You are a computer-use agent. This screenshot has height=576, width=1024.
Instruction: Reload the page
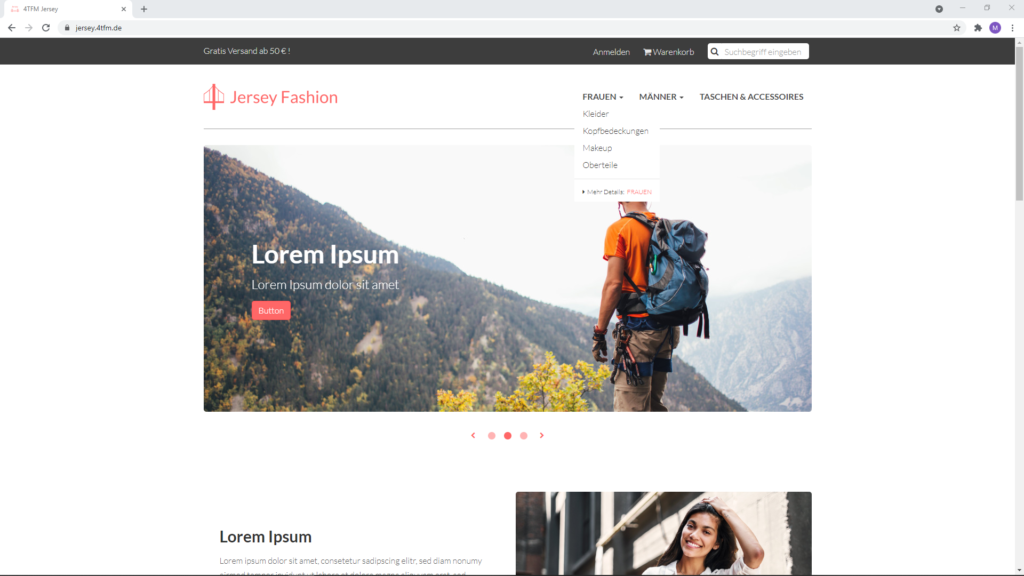46,28
